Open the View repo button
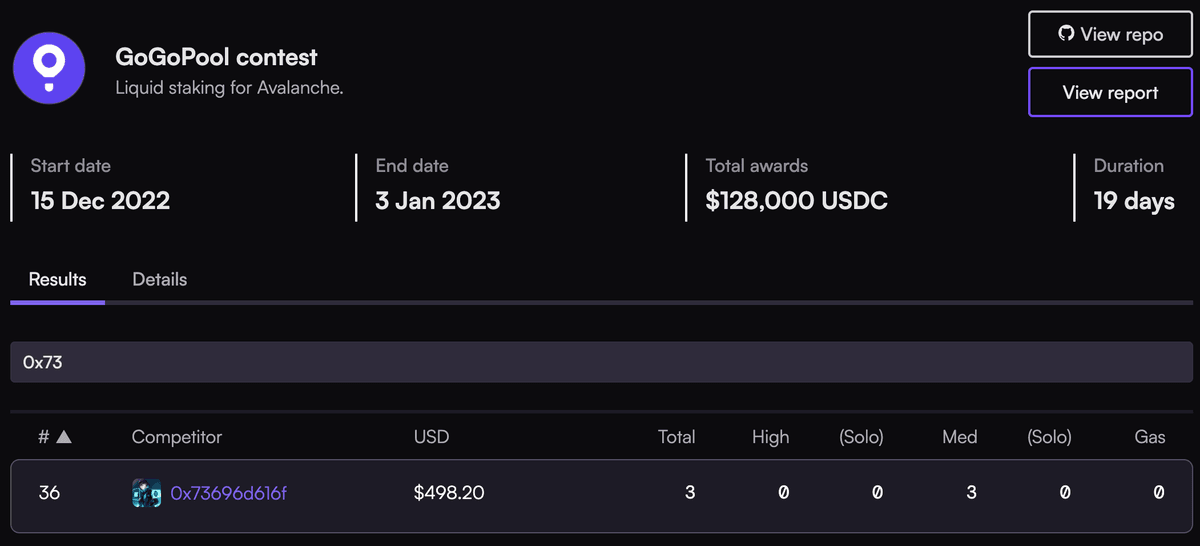 [x=1110, y=34]
